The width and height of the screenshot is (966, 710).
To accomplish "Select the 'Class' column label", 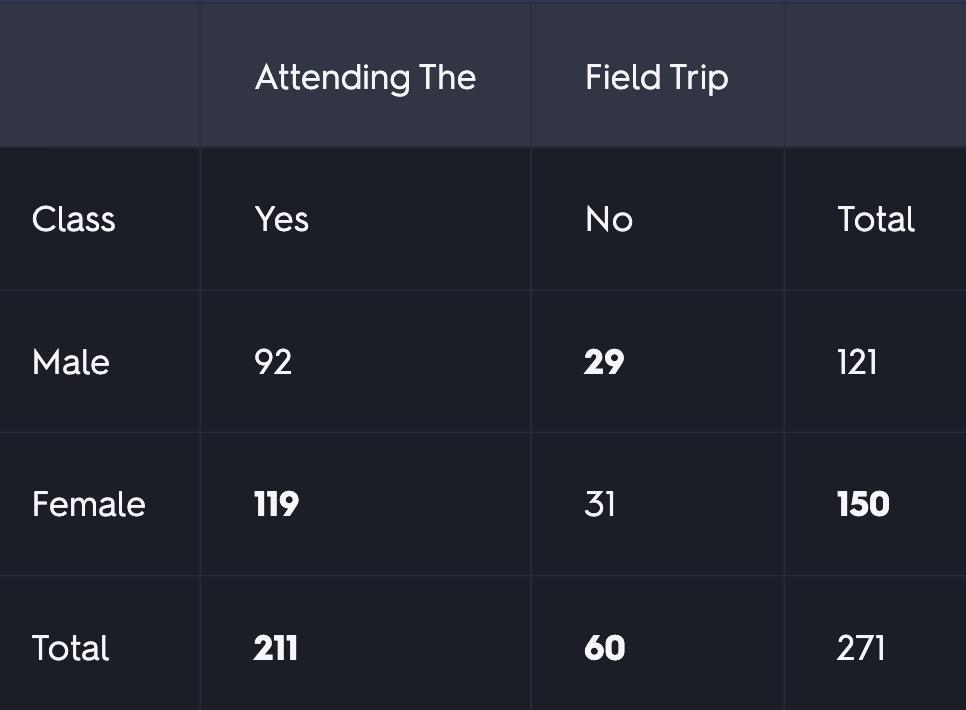I will 74,219.
